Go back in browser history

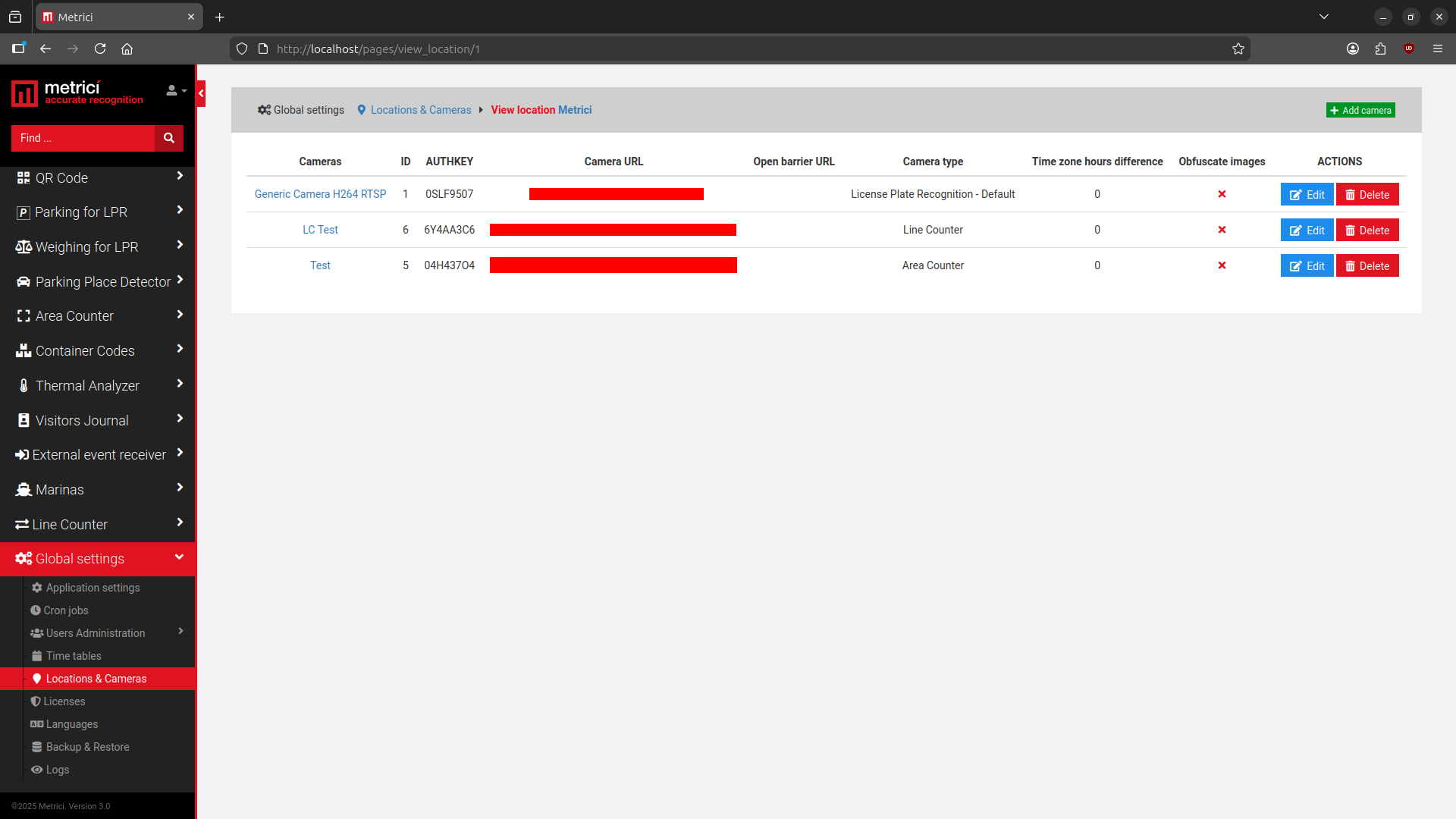45,49
